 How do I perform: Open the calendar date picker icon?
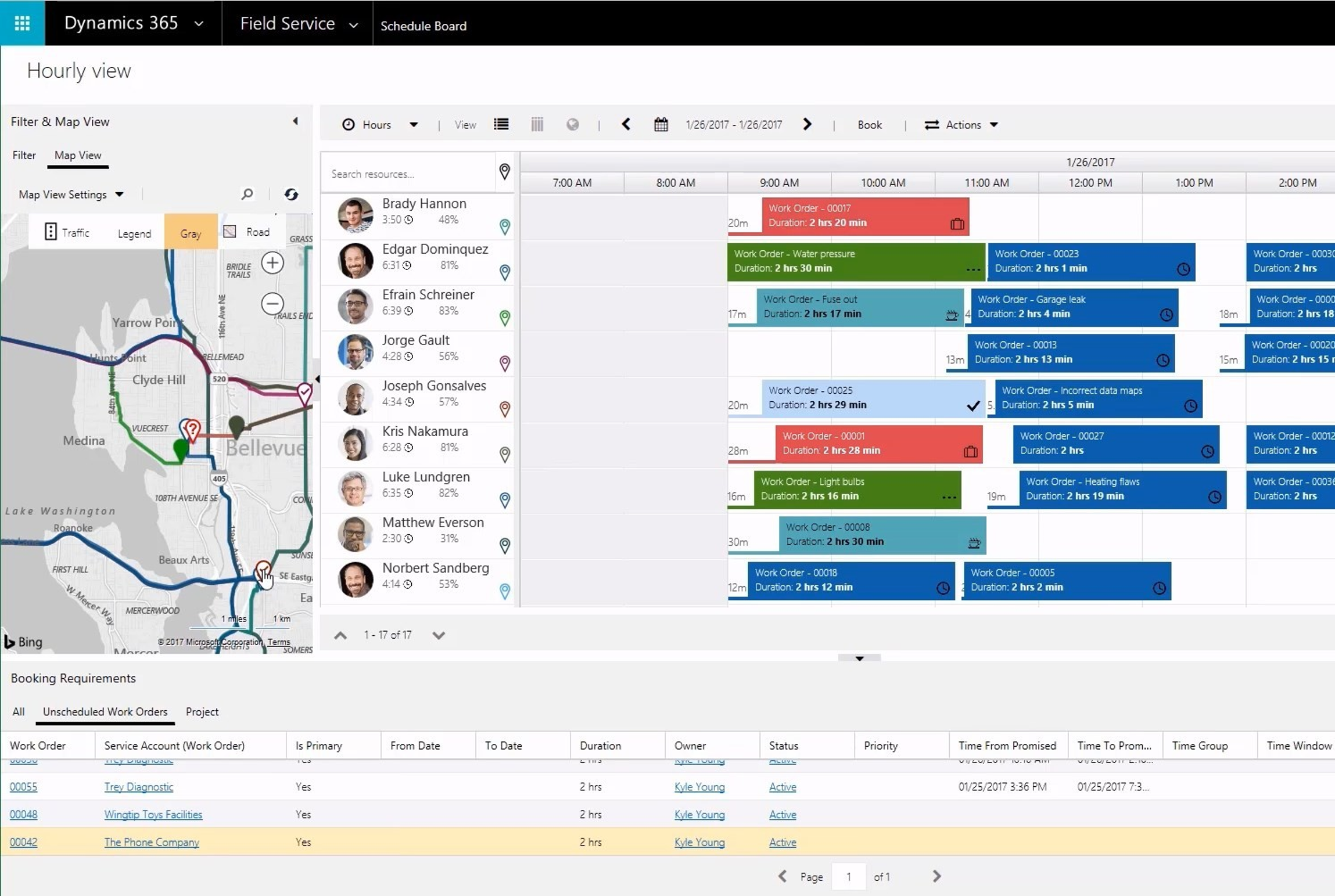(661, 124)
